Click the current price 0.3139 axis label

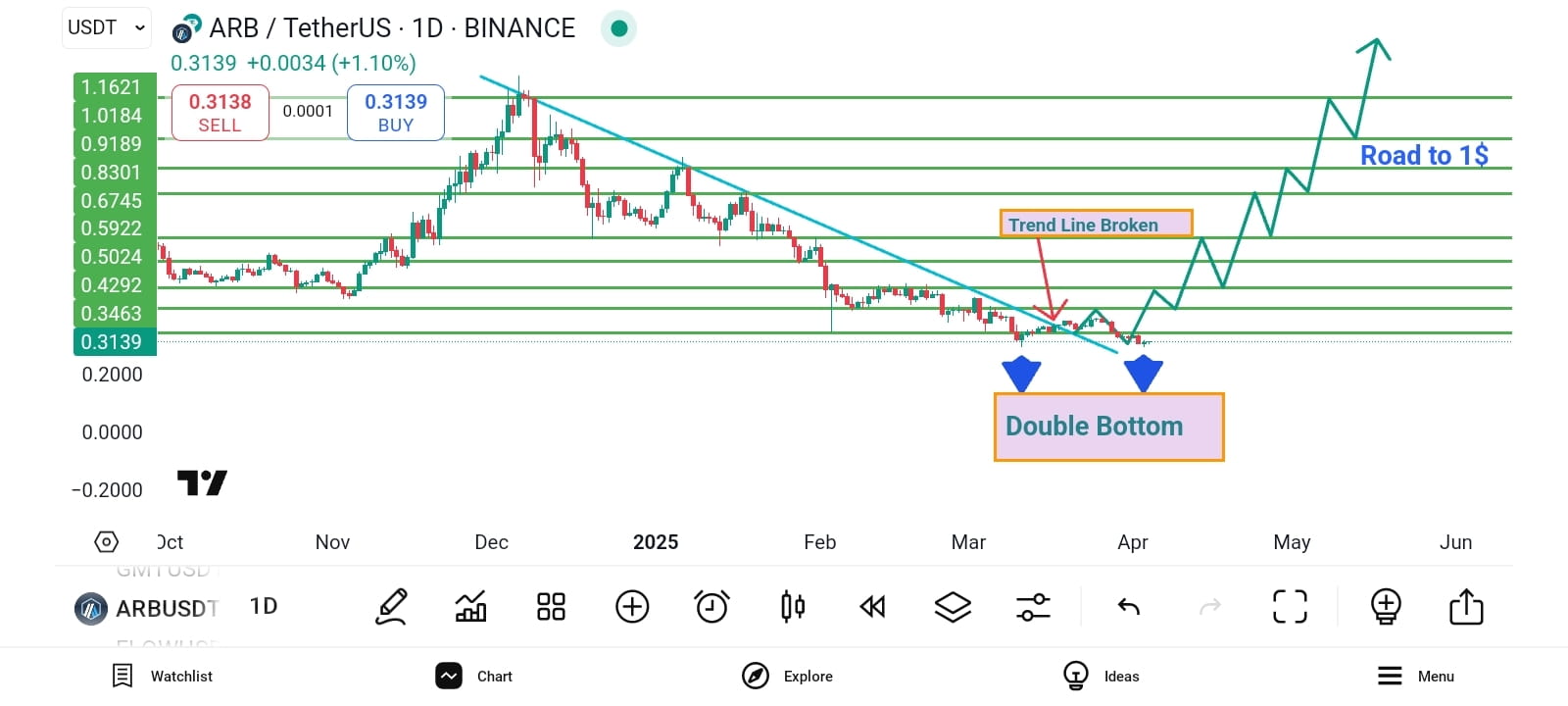pyautogui.click(x=115, y=342)
